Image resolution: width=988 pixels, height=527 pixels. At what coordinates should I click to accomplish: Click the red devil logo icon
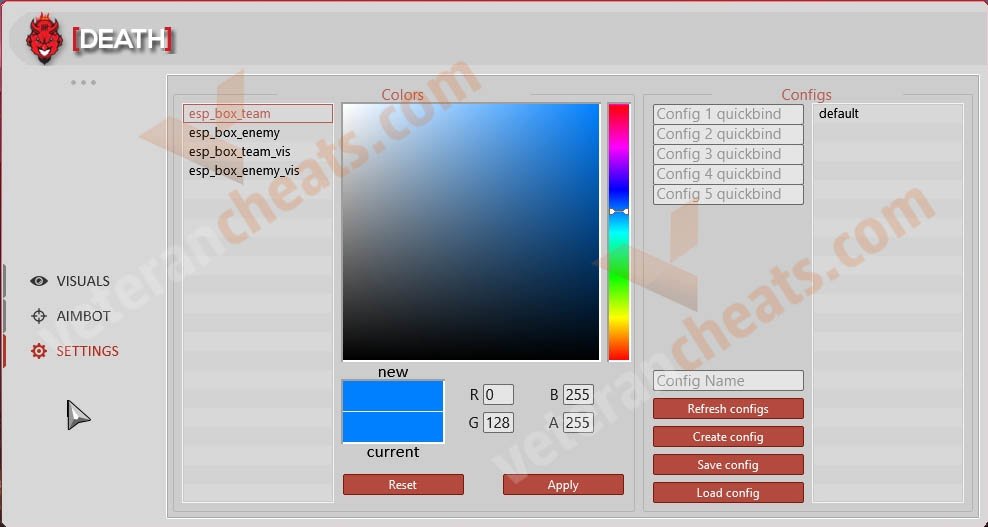coord(44,39)
